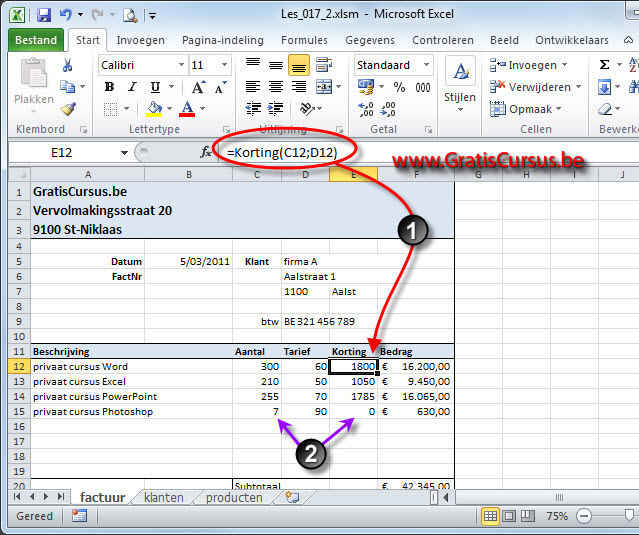This screenshot has height=535, width=639.
Task: Click the cell borders icon
Action: tap(110, 109)
